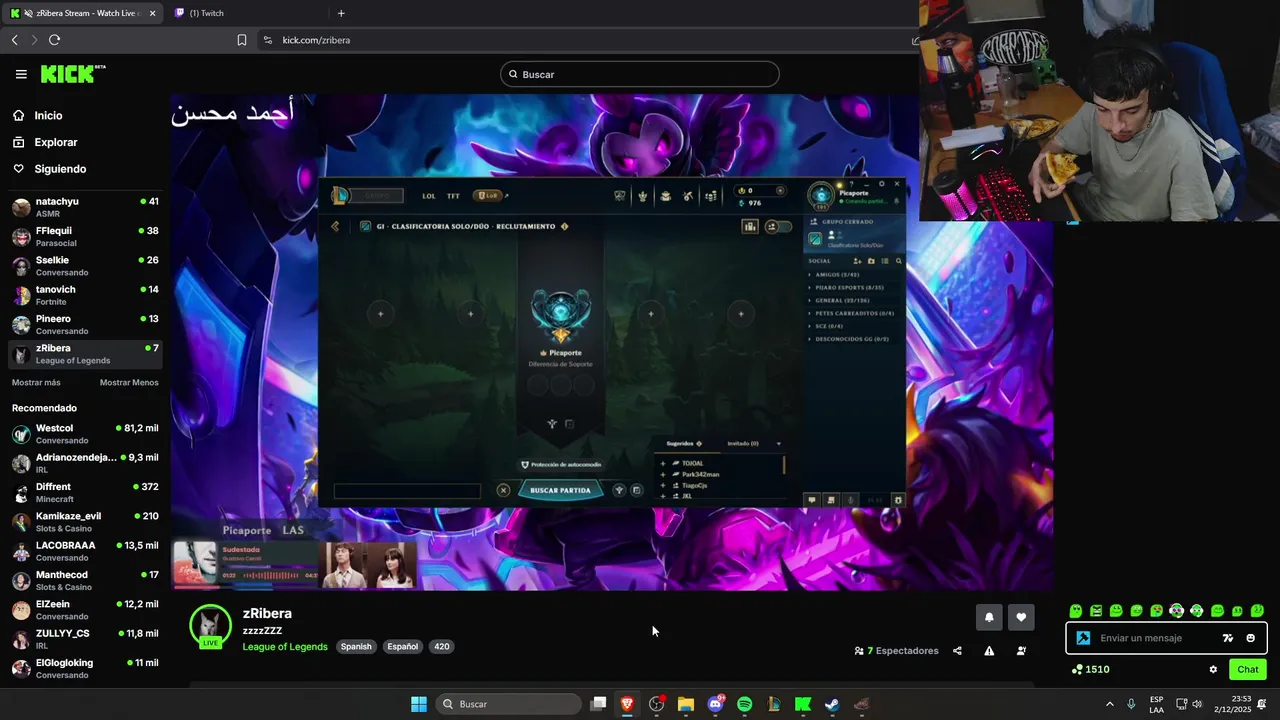Open the emoji picker in chat box

pyautogui.click(x=1250, y=638)
